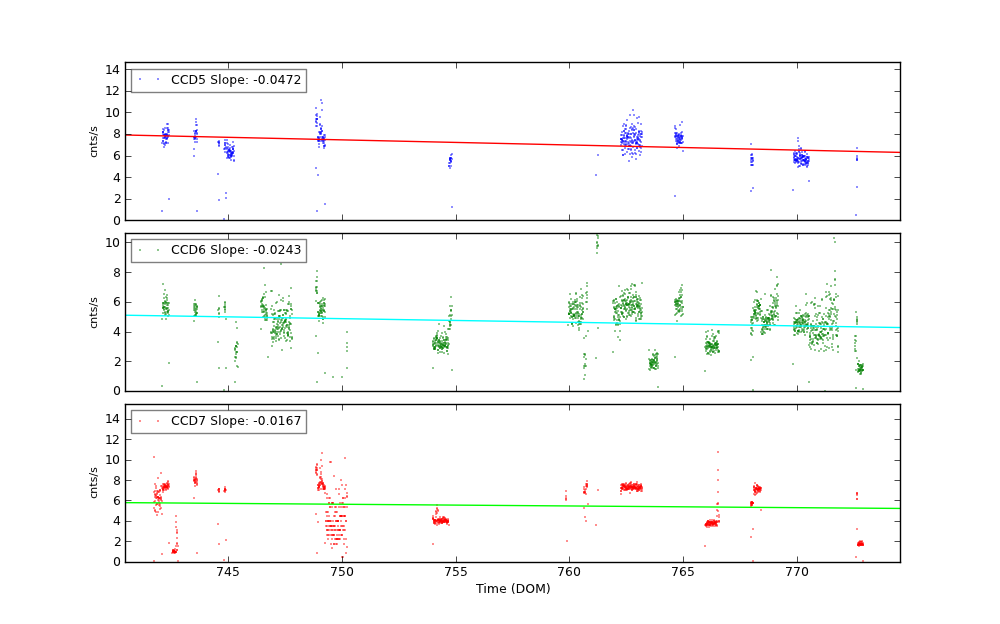Image resolution: width=1000 pixels, height=624 pixels.
Task: Click the 765 tick label on time axis
Action: pos(683,572)
